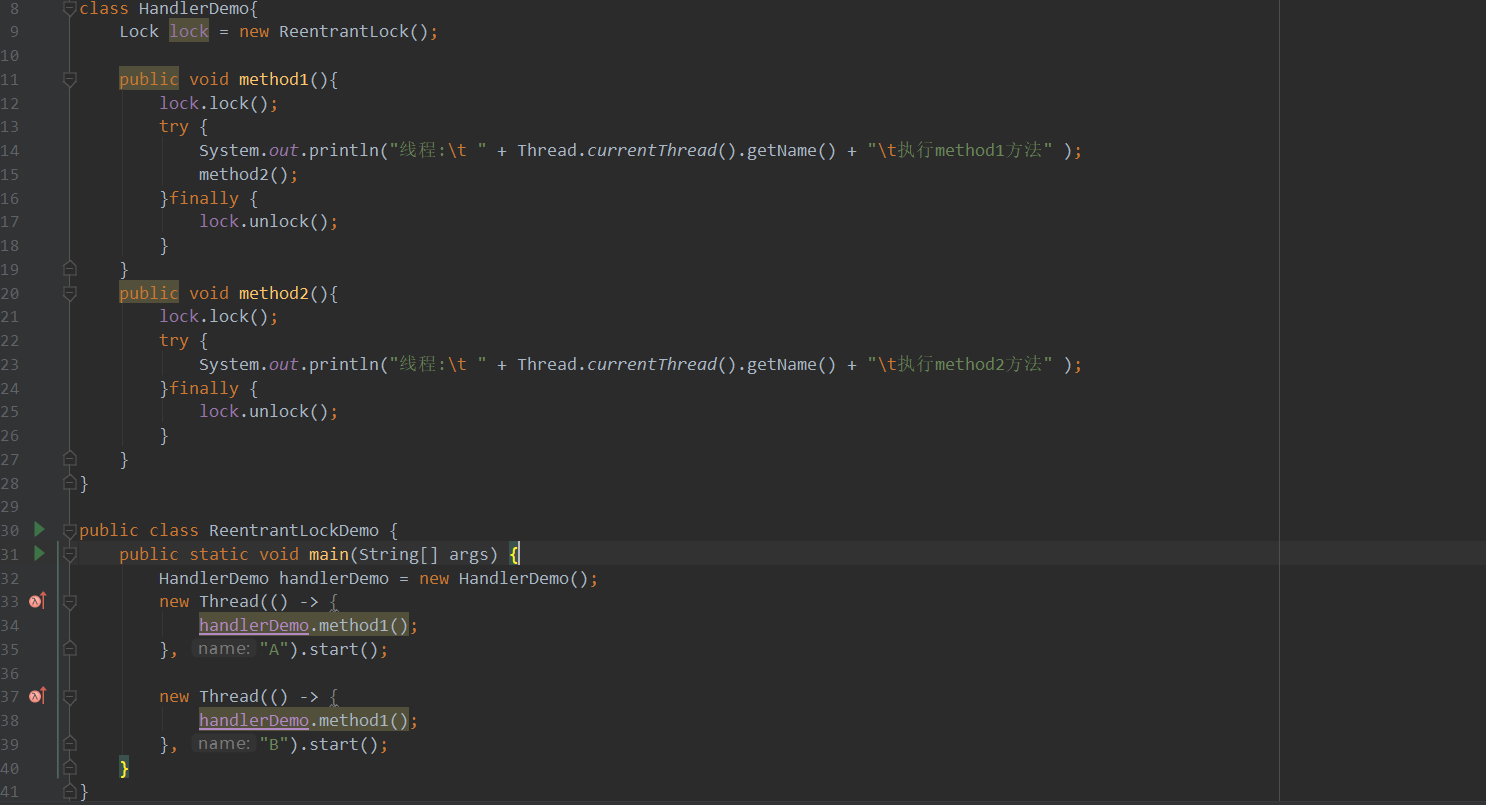This screenshot has width=1486, height=805.
Task: Collapse the ReentrantLockDemo class at line 30
Action: pyautogui.click(x=69, y=530)
